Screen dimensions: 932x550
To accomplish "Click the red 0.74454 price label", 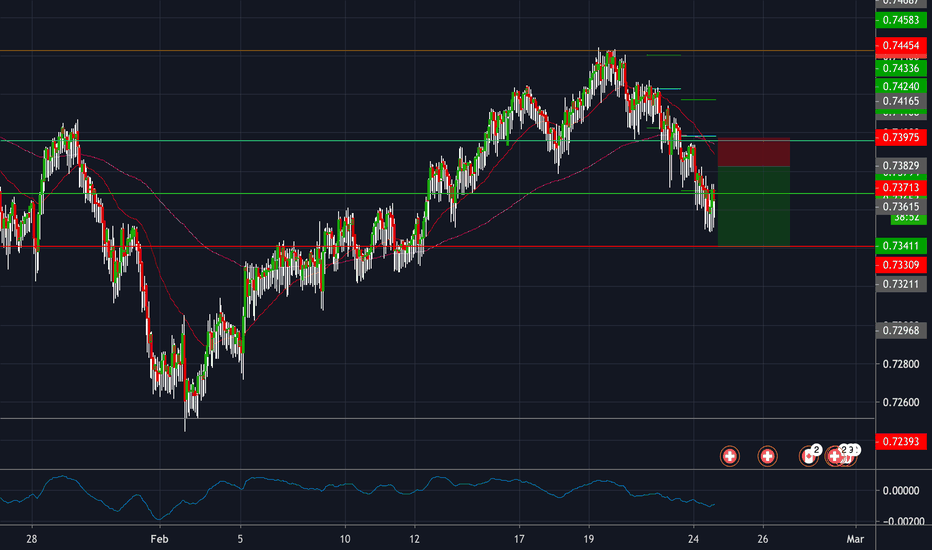I will [900, 46].
